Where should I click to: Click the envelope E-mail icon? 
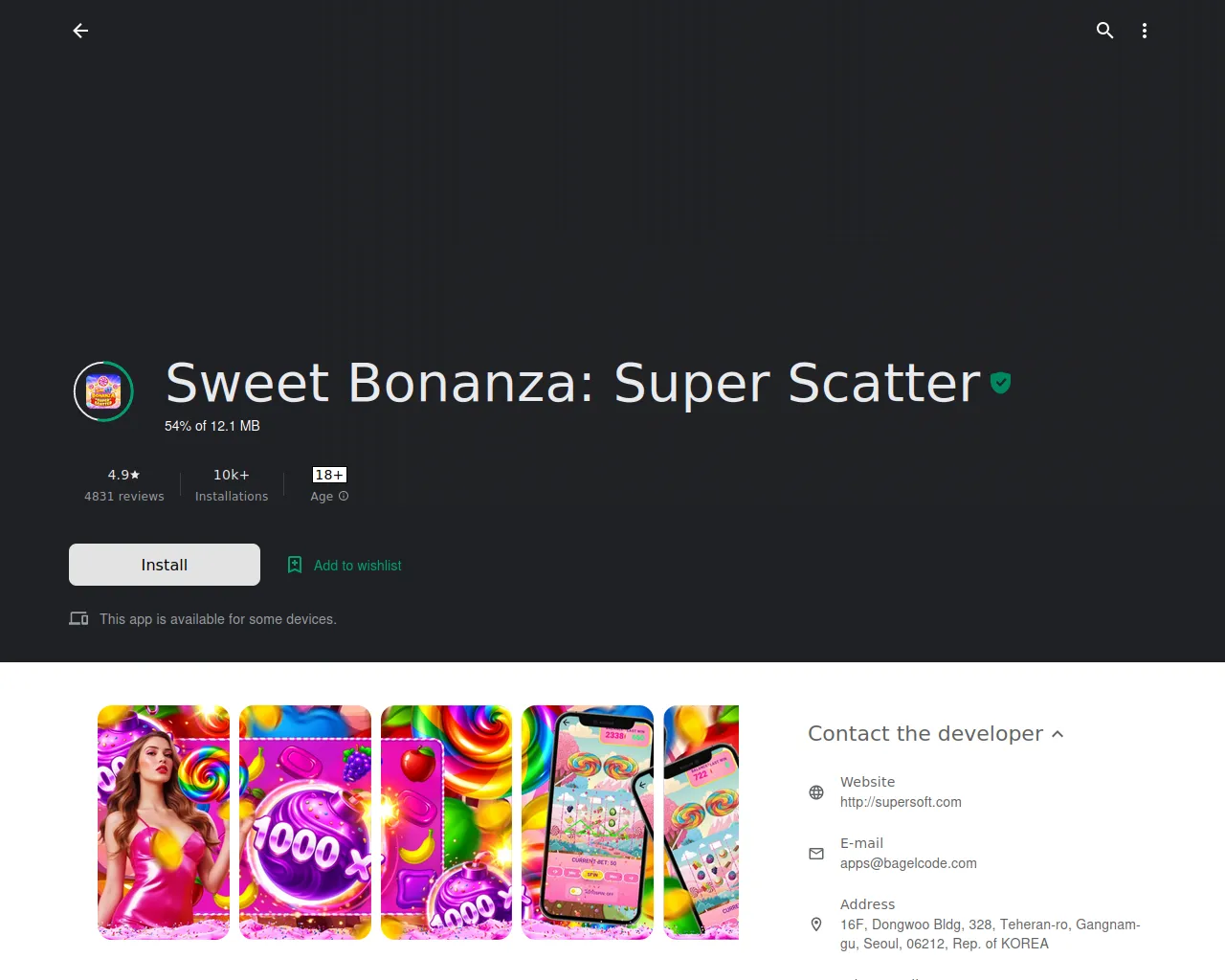click(x=816, y=854)
